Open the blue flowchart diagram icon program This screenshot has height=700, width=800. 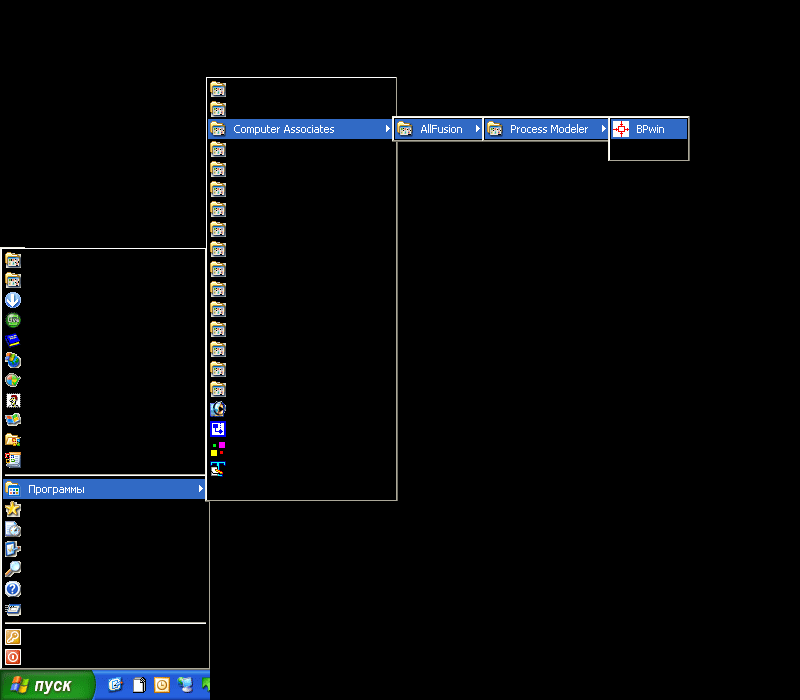tap(218, 429)
